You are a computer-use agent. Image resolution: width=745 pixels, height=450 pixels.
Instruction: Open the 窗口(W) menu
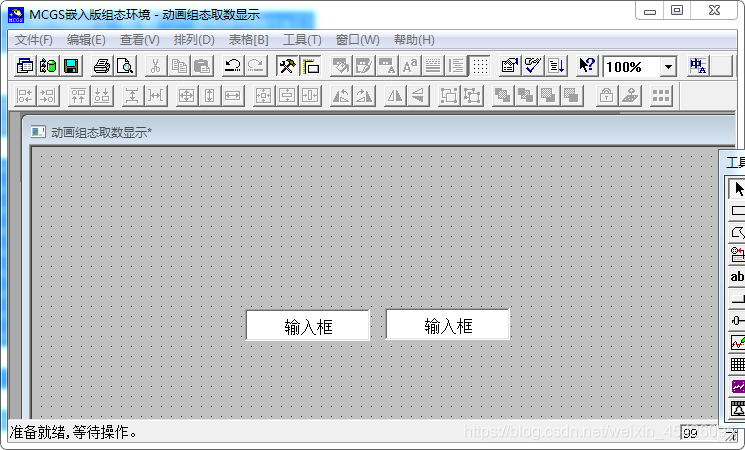(357, 40)
